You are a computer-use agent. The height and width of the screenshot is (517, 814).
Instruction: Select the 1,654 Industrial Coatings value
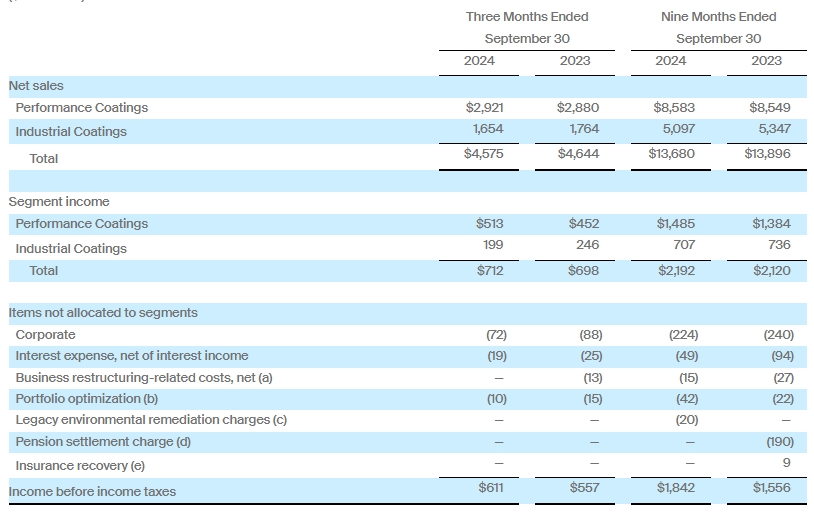click(x=488, y=129)
